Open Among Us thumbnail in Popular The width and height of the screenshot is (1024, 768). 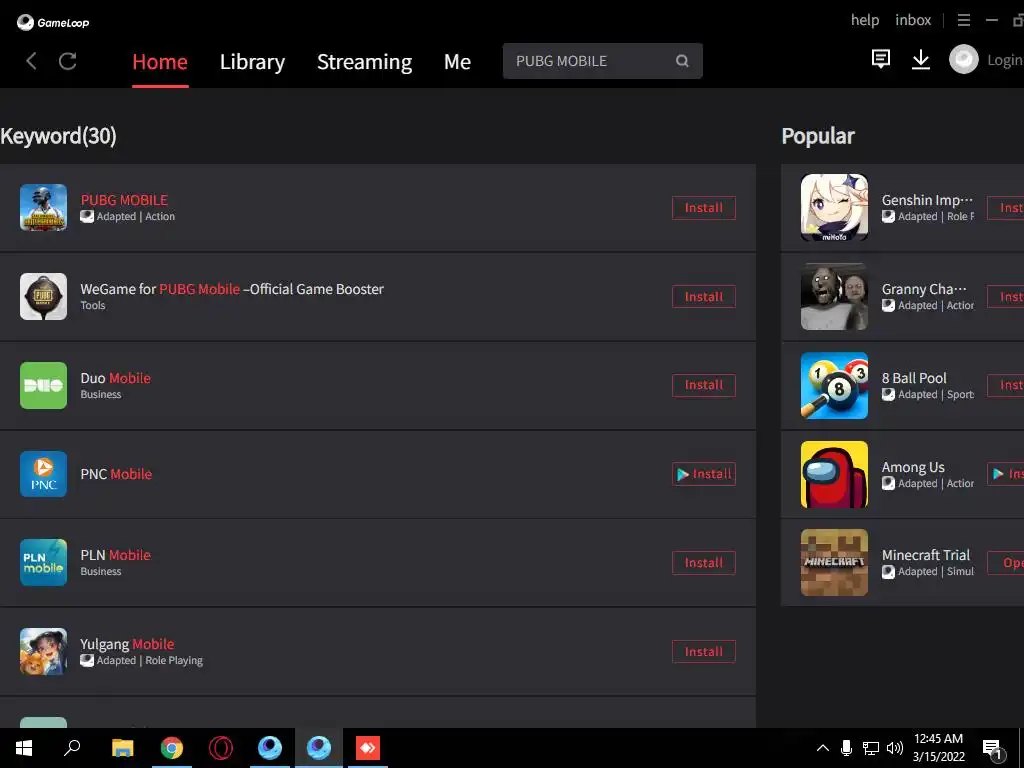[x=834, y=474]
